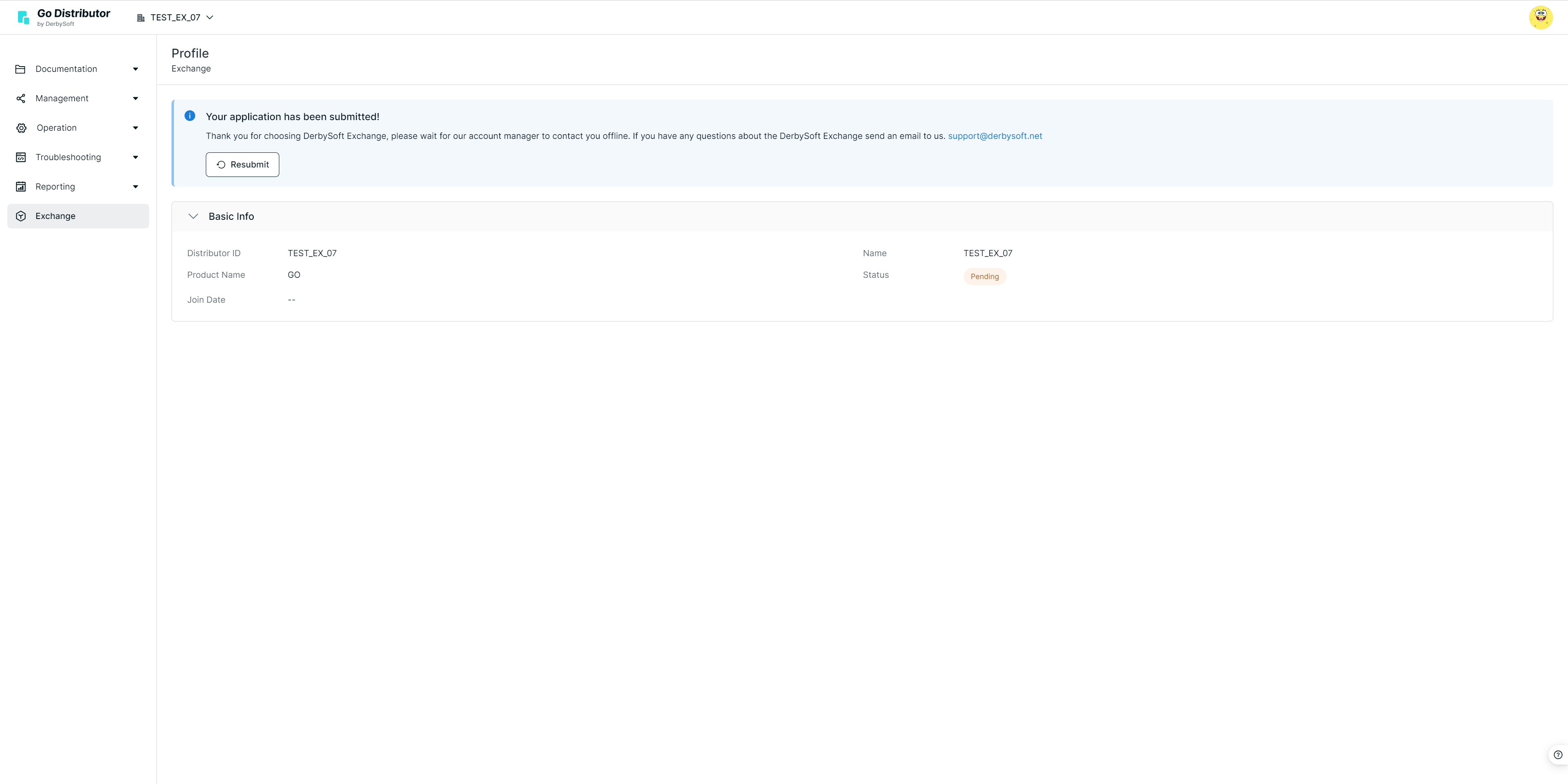Image resolution: width=1568 pixels, height=784 pixels.
Task: Expand the Documentation menu arrow
Action: coord(135,69)
